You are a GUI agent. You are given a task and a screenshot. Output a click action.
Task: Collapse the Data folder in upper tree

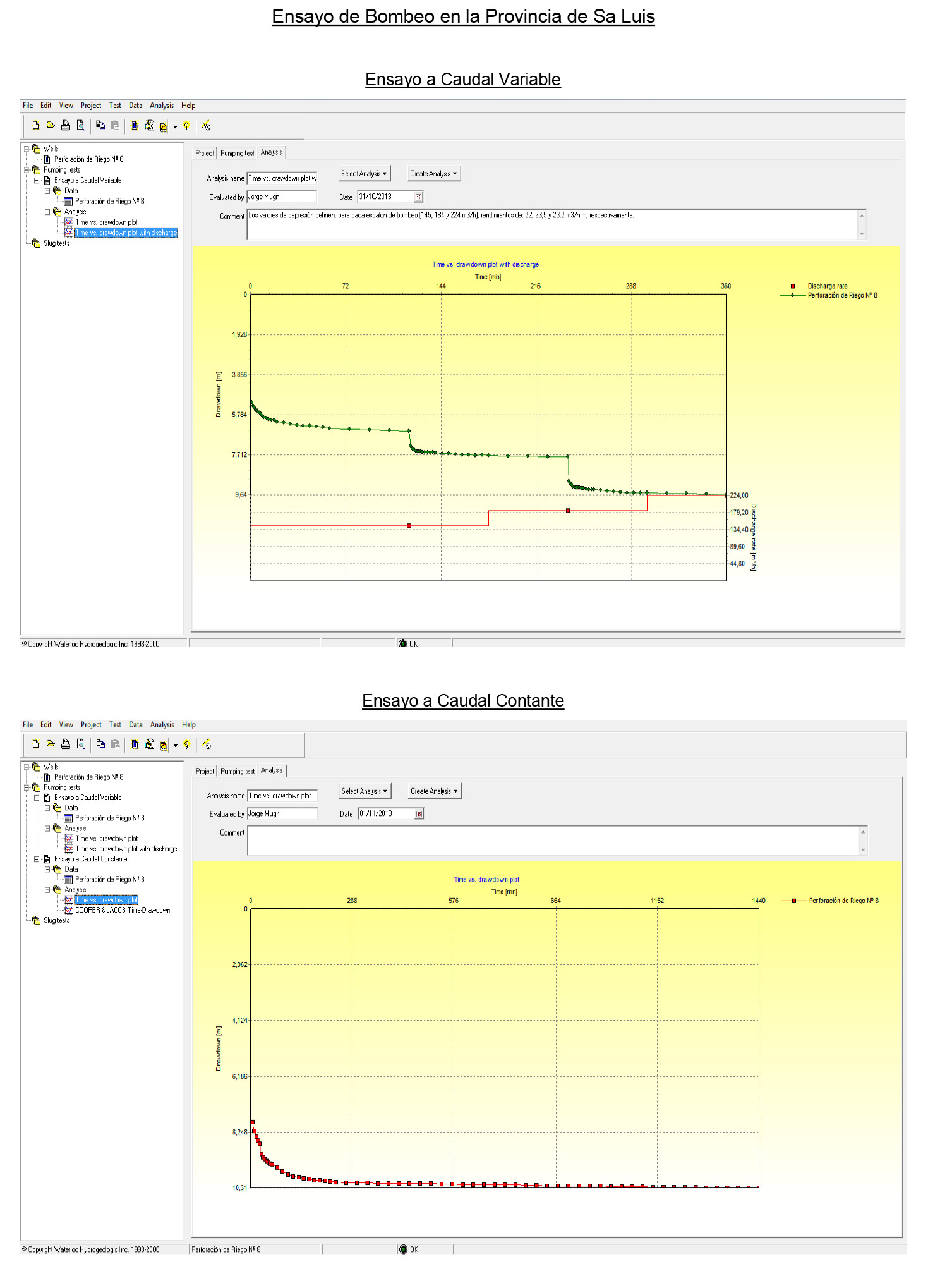(47, 191)
